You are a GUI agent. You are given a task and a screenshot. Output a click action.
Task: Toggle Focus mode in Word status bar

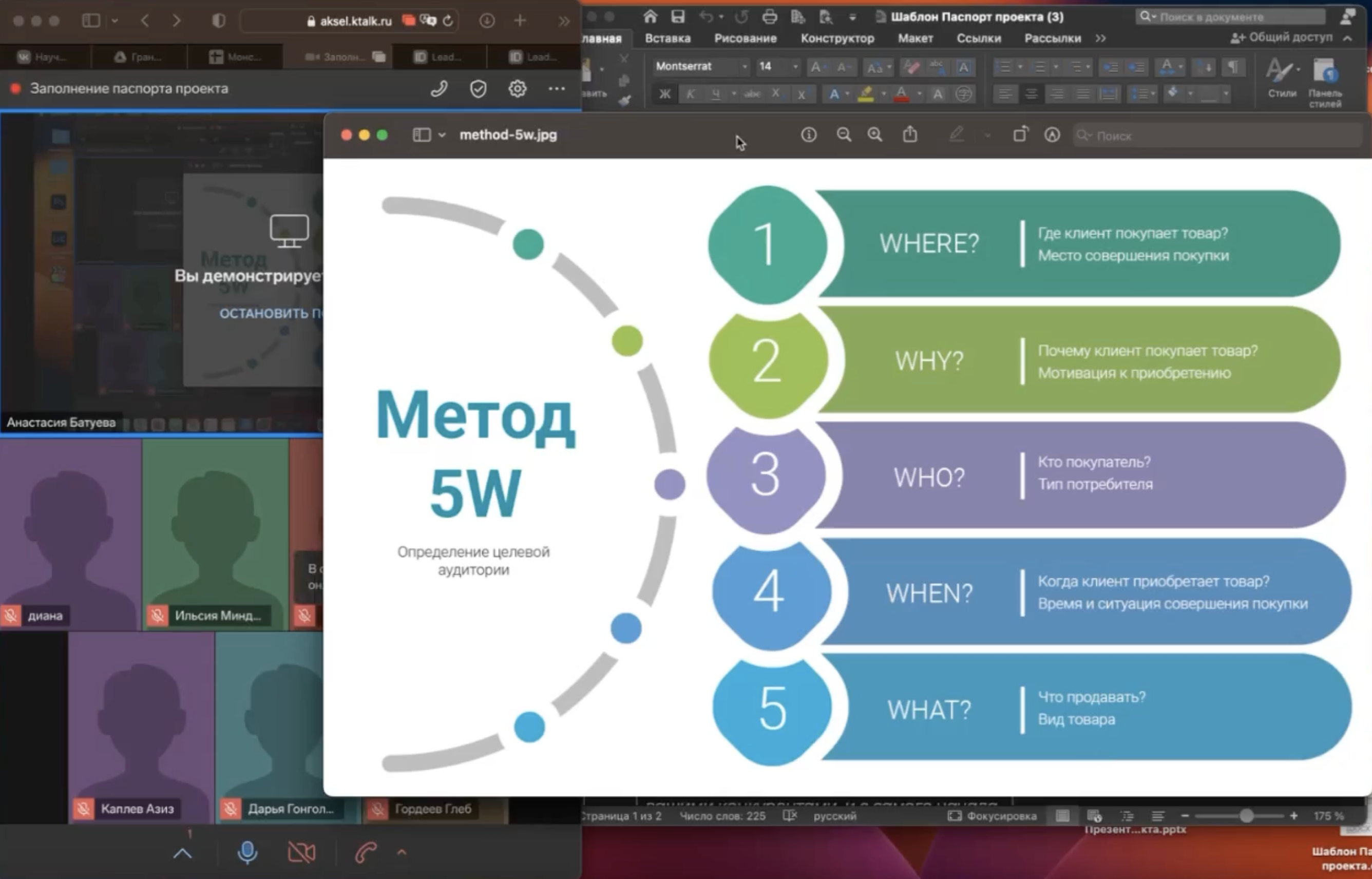992,816
